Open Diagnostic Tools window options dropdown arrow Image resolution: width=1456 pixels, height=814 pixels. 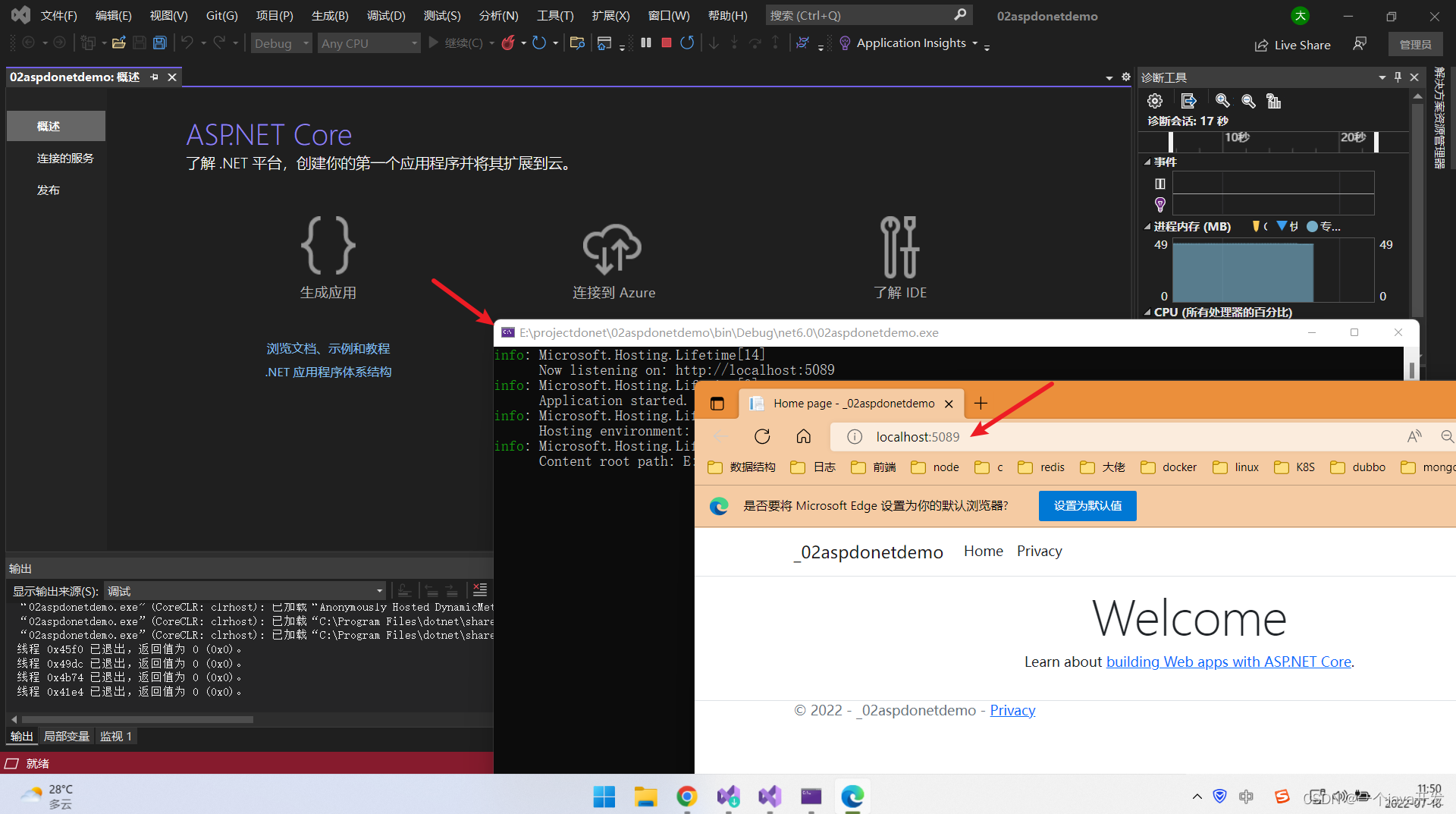coord(1382,77)
